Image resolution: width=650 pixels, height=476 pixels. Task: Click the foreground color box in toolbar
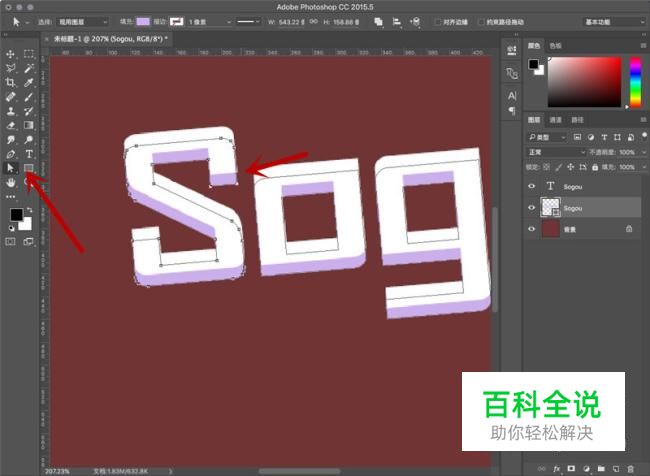point(16,215)
